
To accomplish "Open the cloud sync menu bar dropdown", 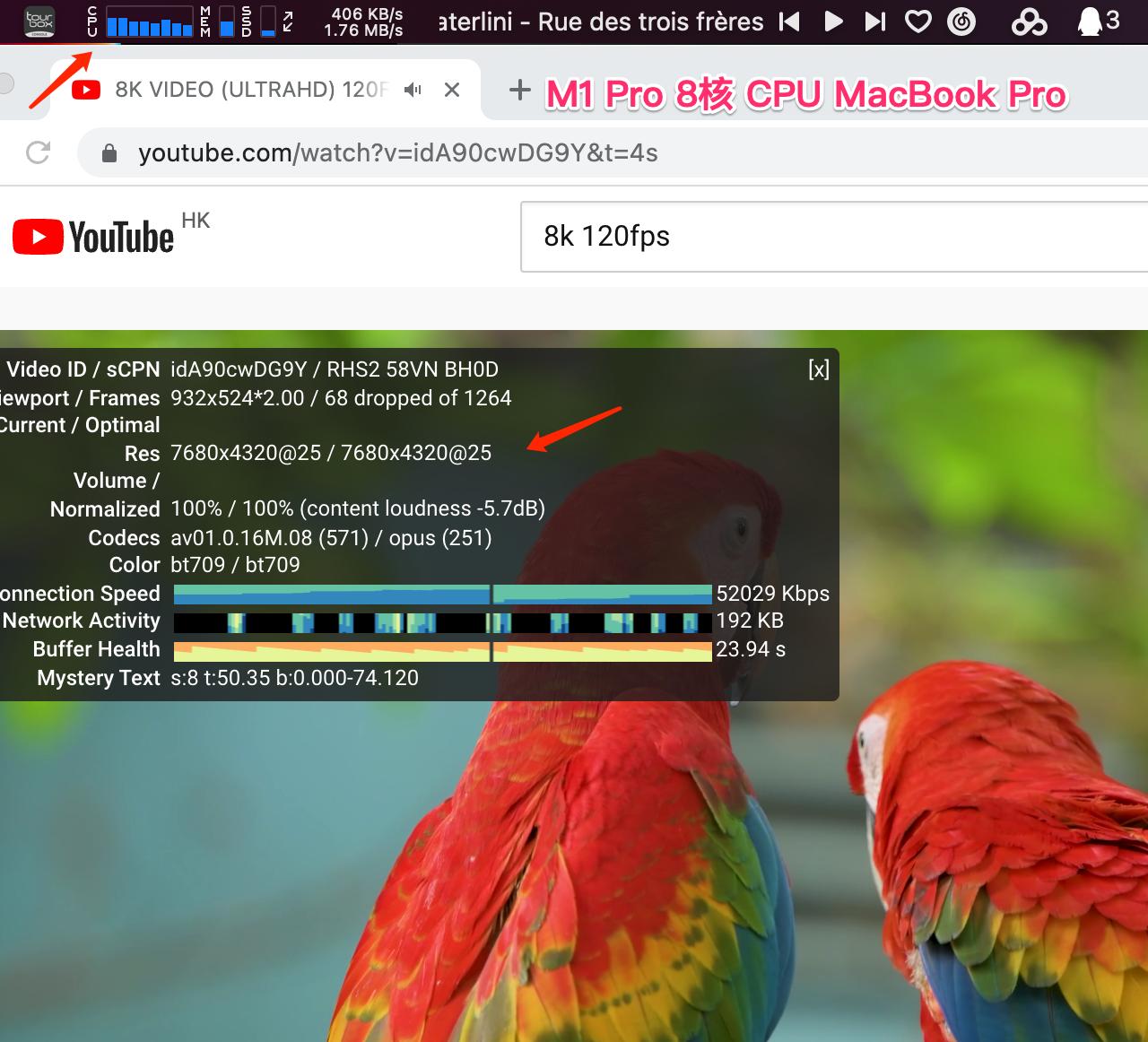I will tap(1029, 21).
